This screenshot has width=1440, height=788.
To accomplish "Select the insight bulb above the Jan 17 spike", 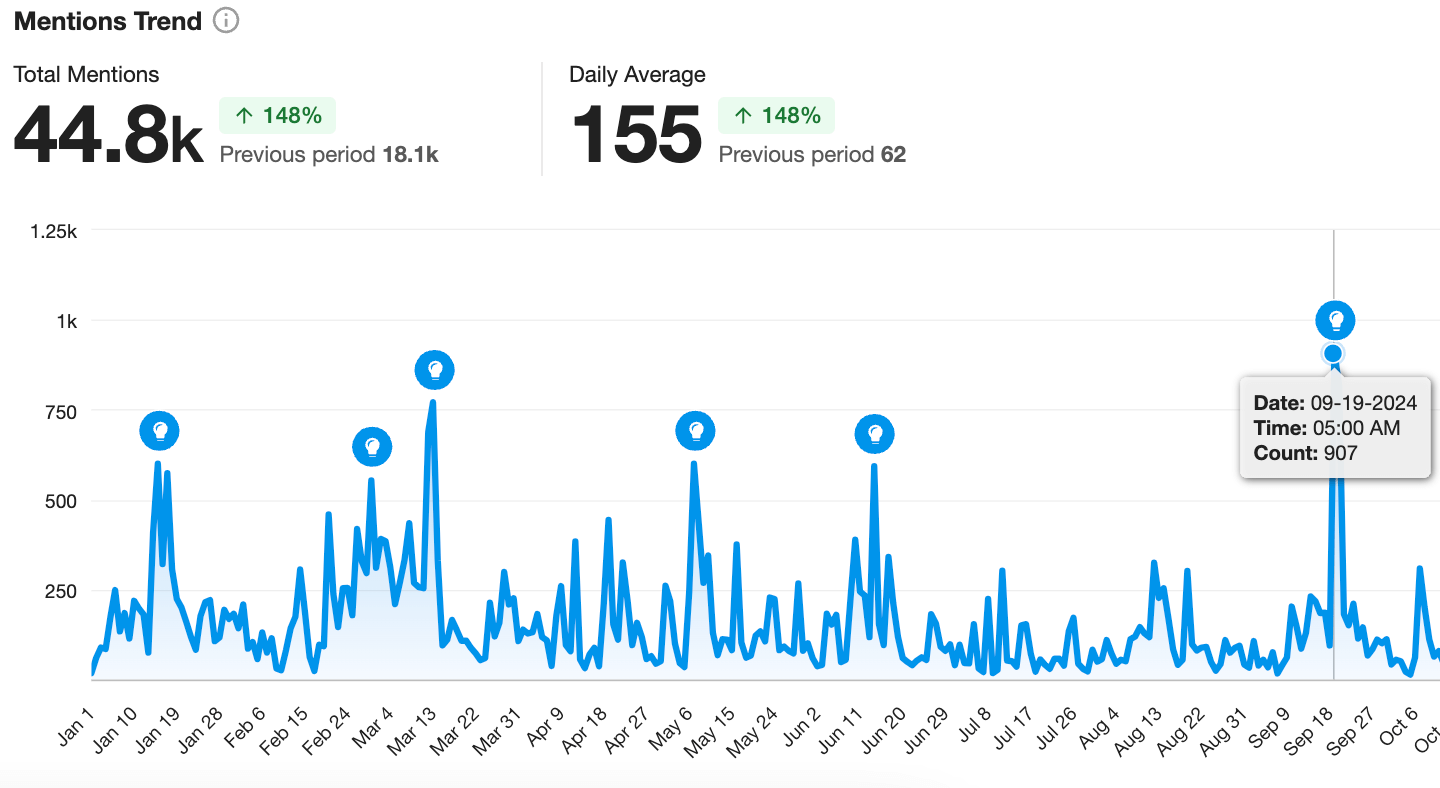I will [160, 431].
